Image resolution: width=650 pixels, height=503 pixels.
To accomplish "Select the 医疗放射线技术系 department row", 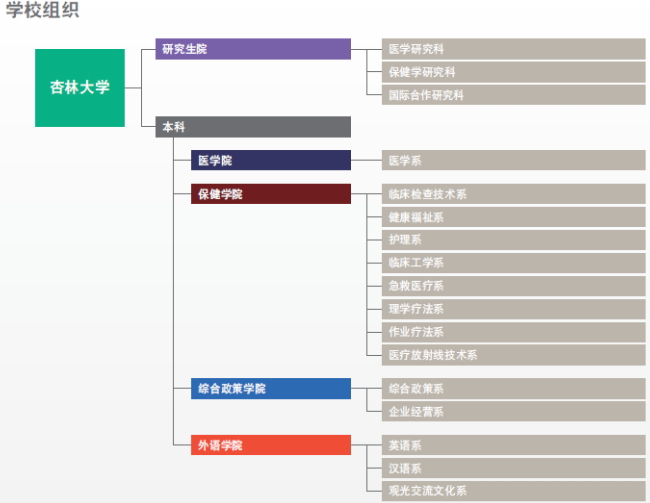I will coord(513,355).
